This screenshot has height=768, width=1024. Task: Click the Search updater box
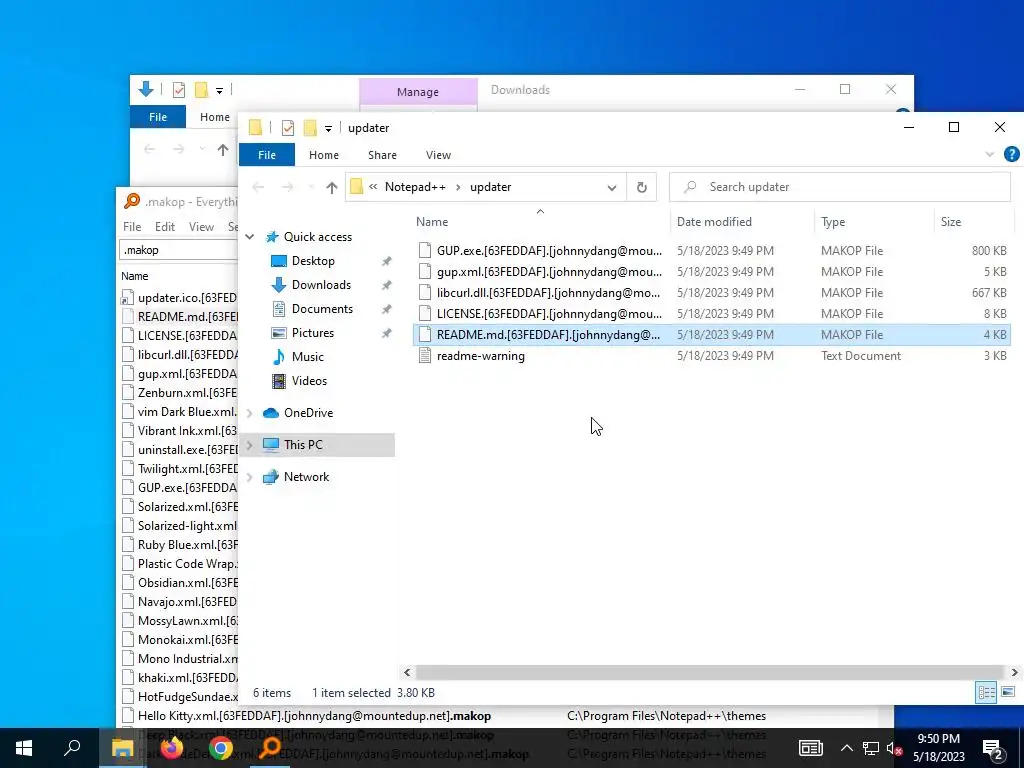840,187
